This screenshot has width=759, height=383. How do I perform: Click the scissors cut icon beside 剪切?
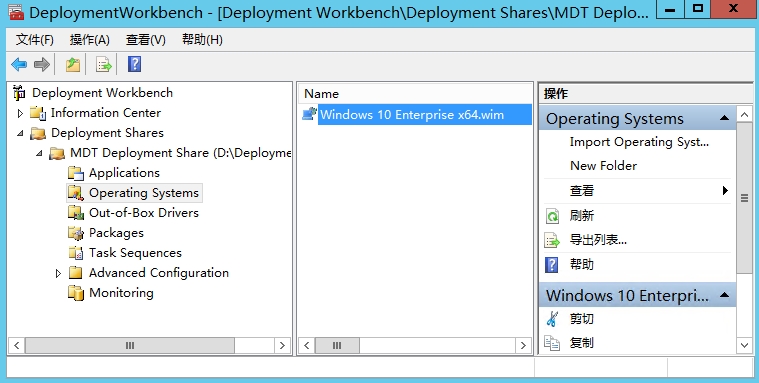[x=552, y=319]
